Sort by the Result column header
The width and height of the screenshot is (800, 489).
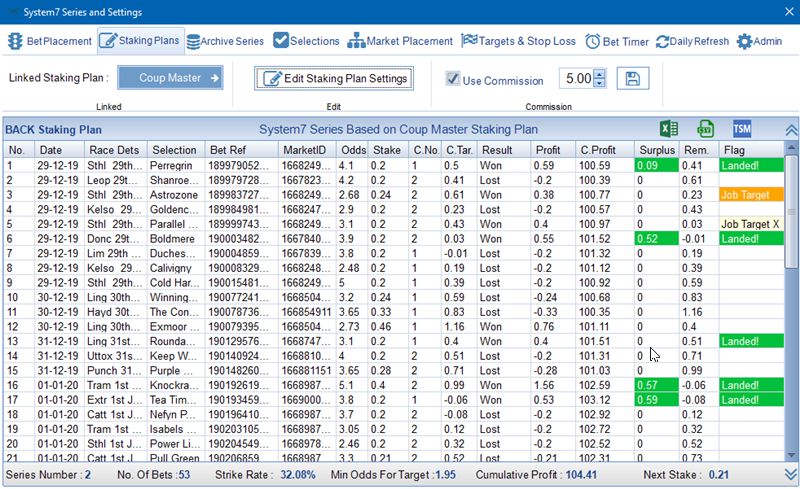point(502,150)
